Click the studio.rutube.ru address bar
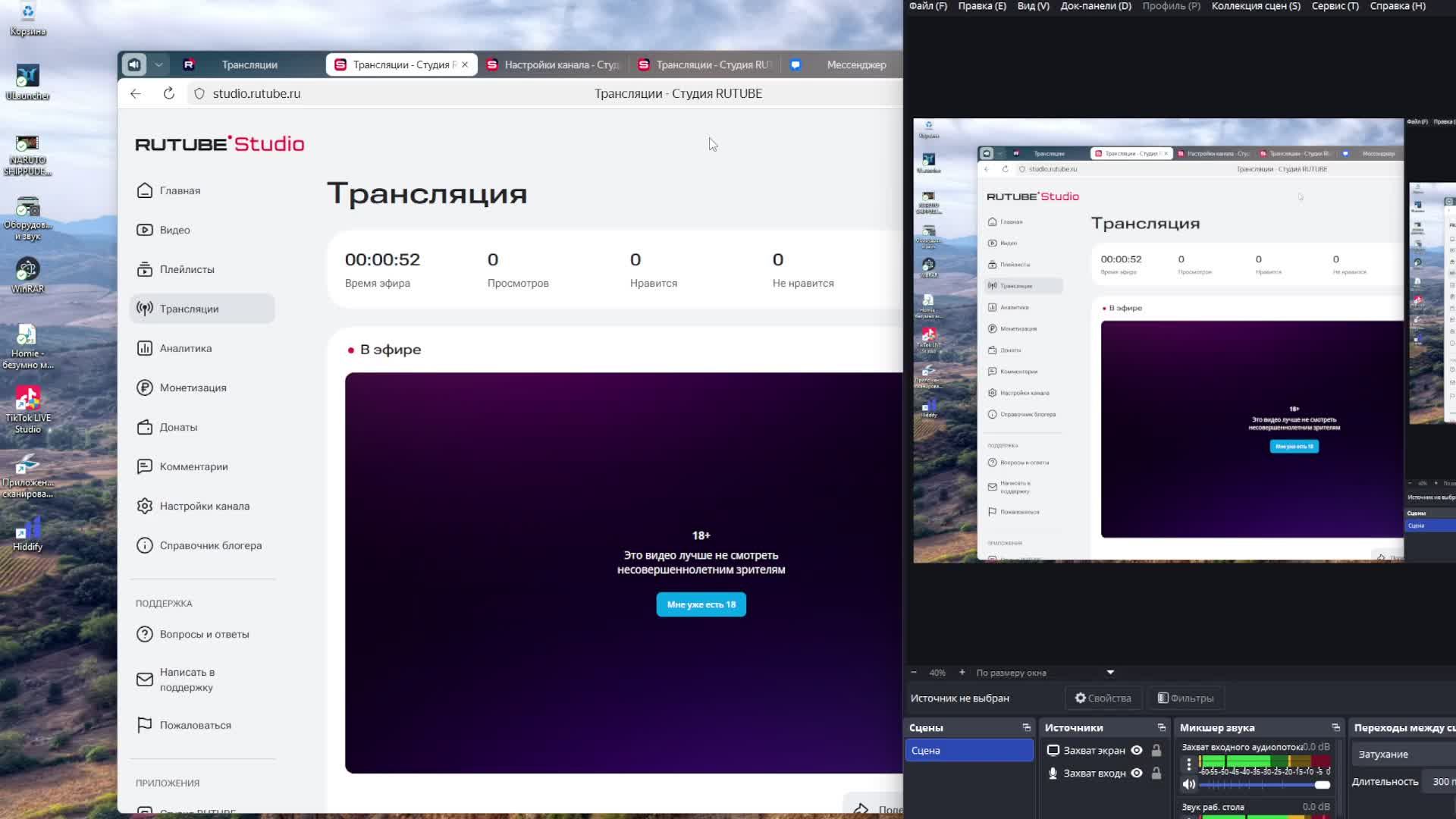Viewport: 1456px width, 819px height. [256, 93]
